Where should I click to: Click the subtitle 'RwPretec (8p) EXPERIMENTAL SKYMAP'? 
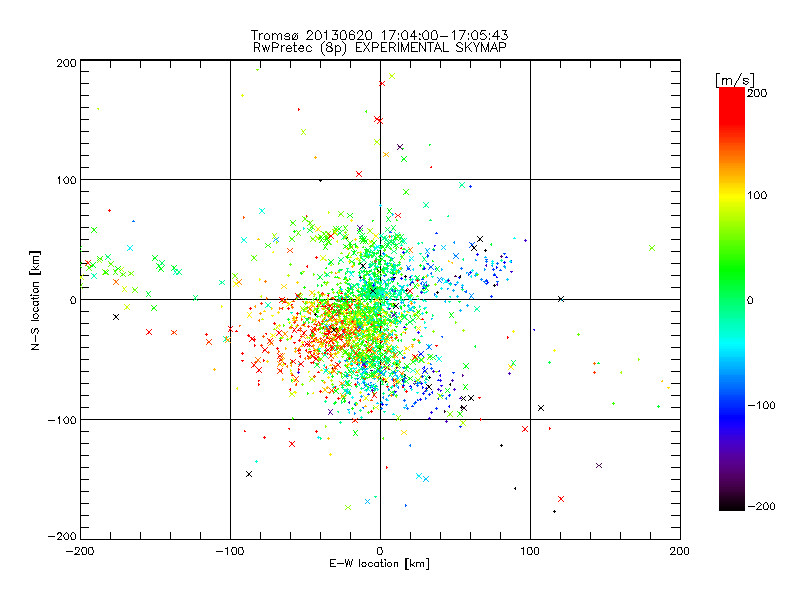[380, 48]
